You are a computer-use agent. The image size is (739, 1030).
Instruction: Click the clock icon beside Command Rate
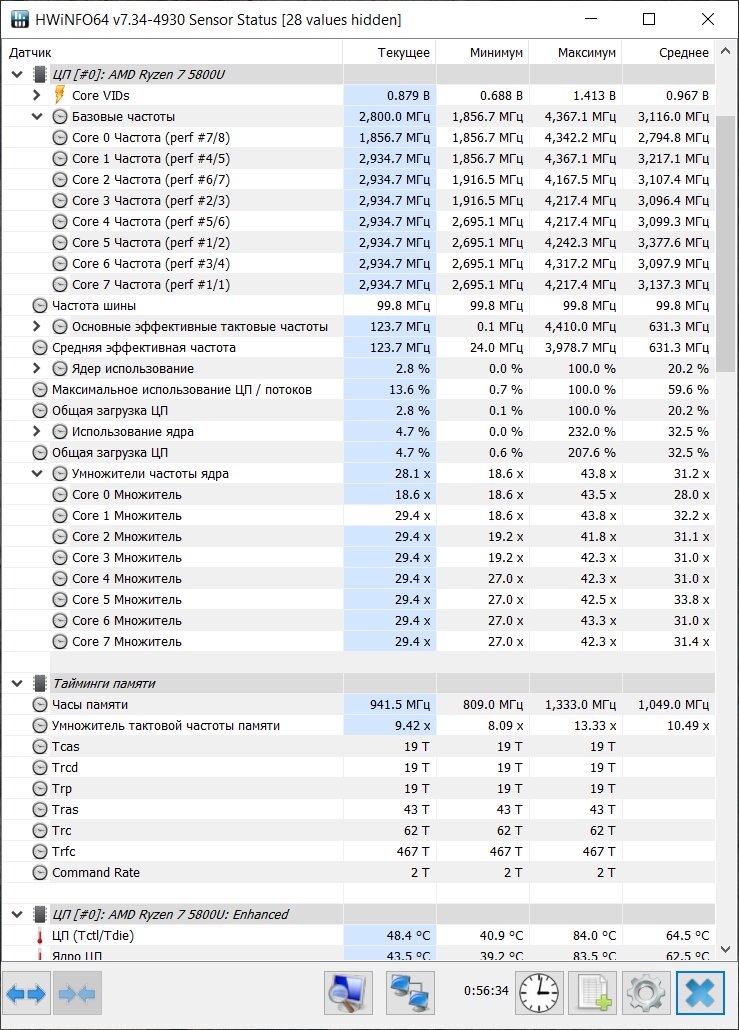(40, 872)
